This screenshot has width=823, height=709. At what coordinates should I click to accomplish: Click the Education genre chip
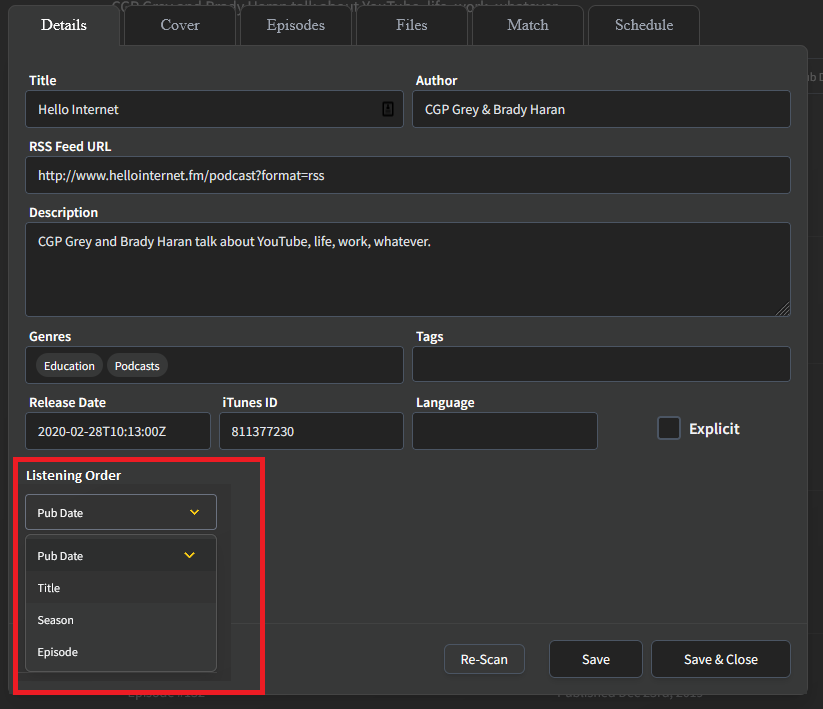[x=69, y=366]
